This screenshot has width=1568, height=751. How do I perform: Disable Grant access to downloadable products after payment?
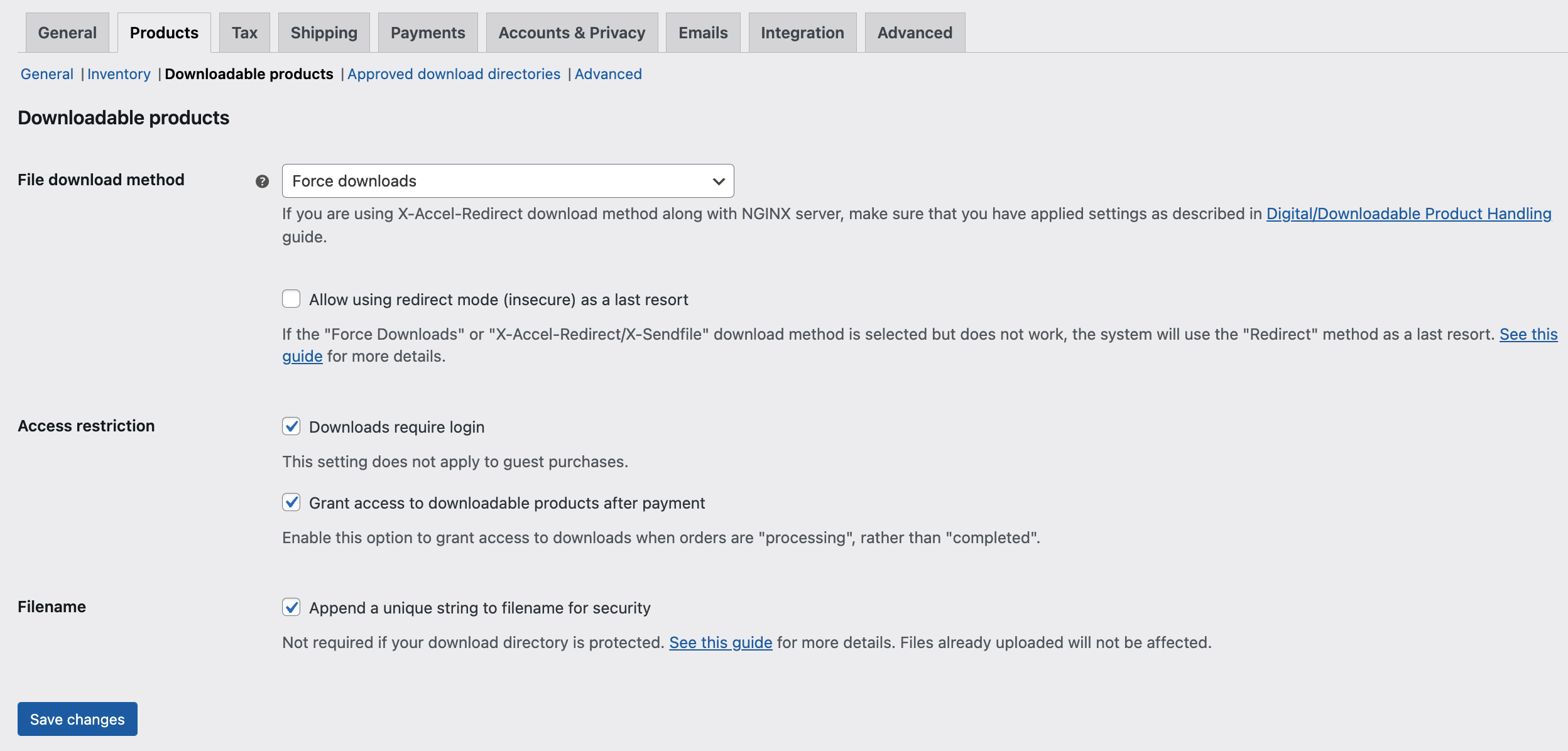tap(291, 502)
